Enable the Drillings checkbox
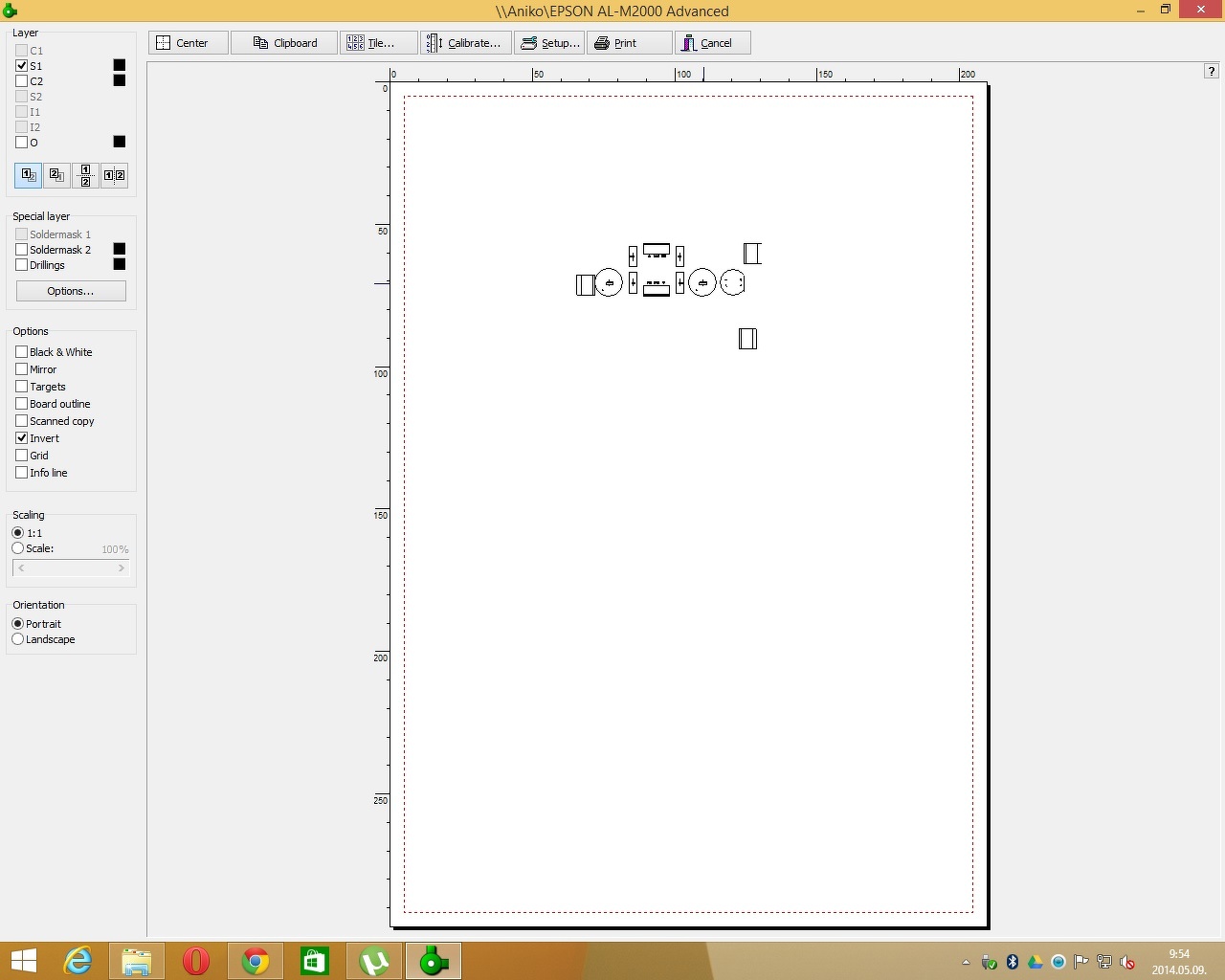The width and height of the screenshot is (1225, 980). coord(21,265)
